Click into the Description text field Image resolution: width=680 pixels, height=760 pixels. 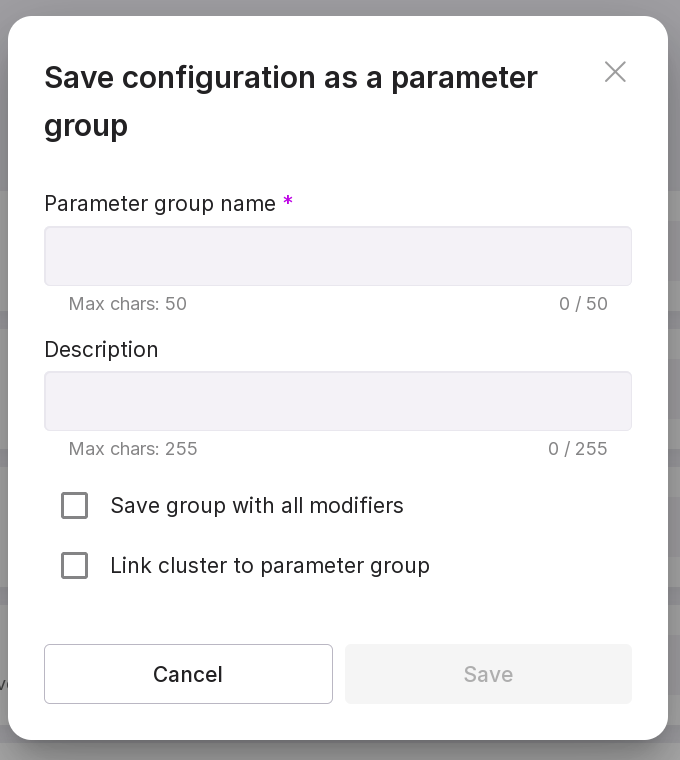[337, 401]
